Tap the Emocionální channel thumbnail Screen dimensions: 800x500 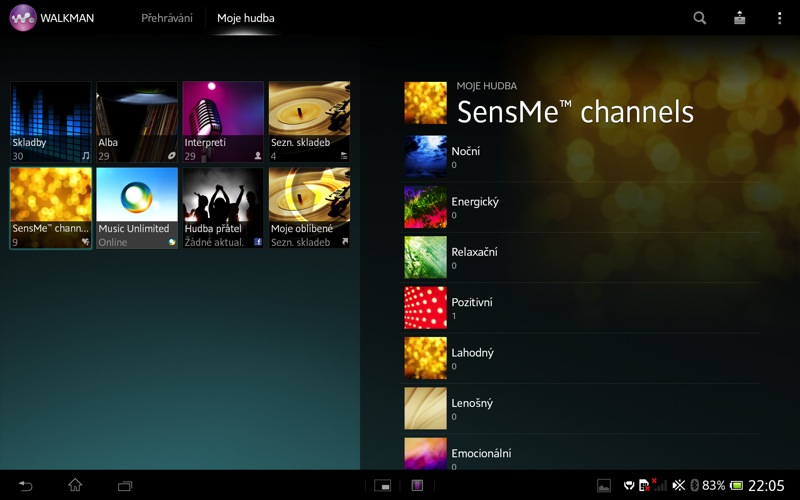[426, 453]
